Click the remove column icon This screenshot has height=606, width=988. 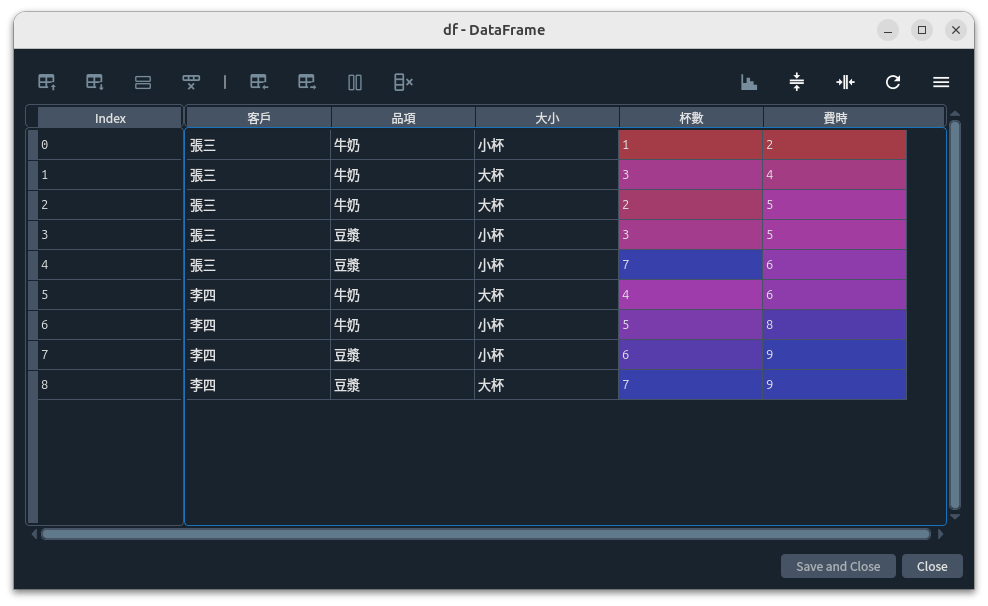[x=403, y=82]
